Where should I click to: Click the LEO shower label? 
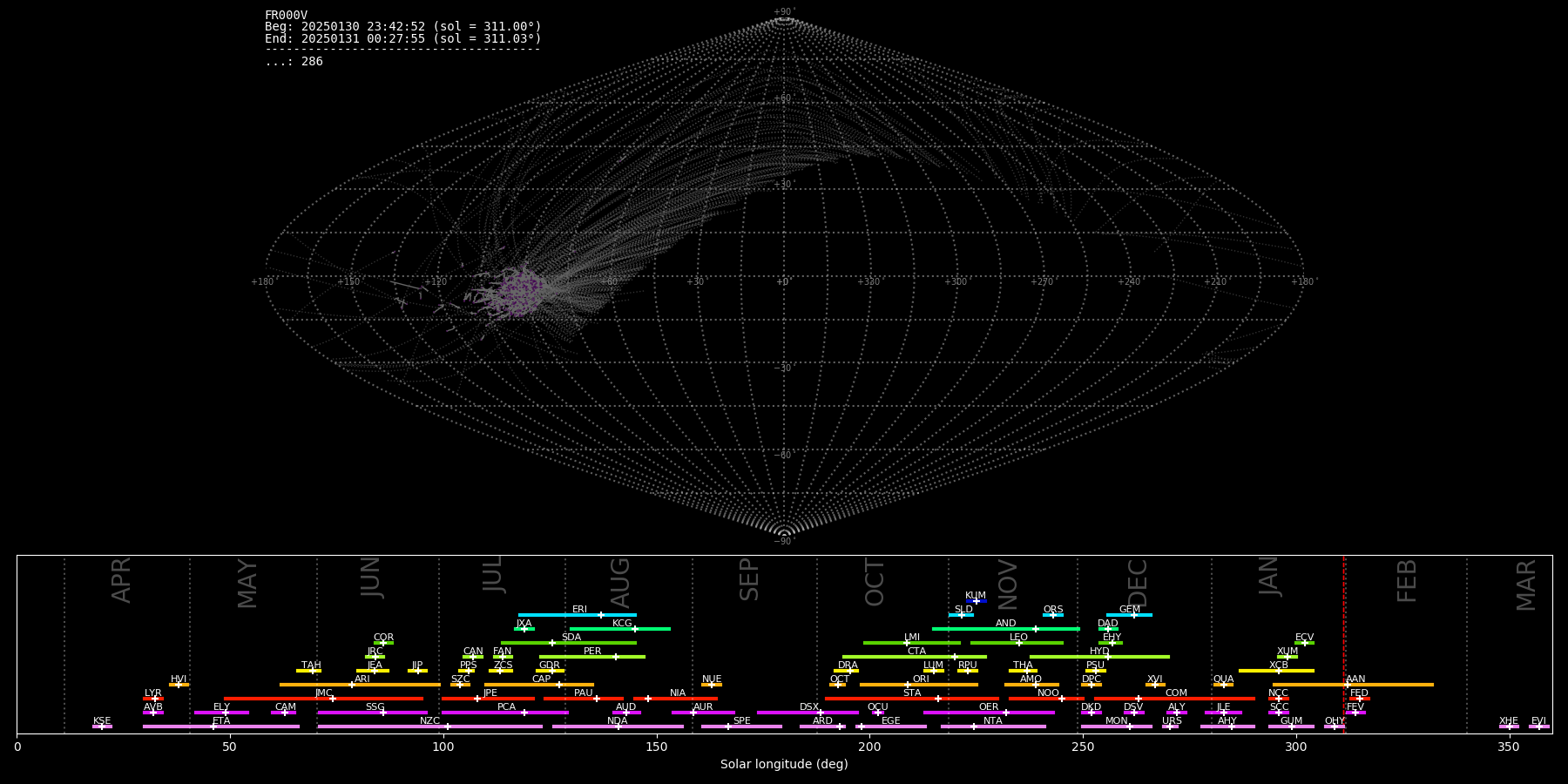(x=1018, y=637)
